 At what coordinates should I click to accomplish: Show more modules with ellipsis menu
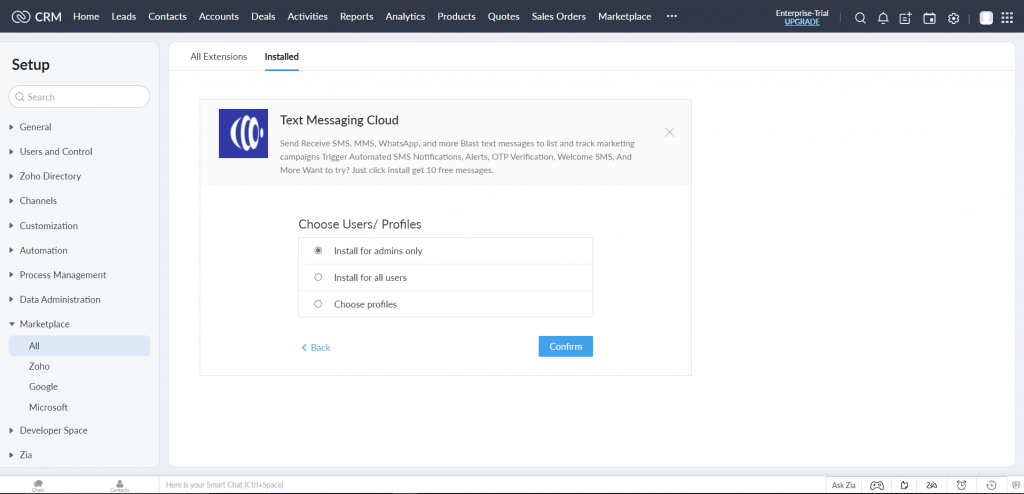(672, 16)
